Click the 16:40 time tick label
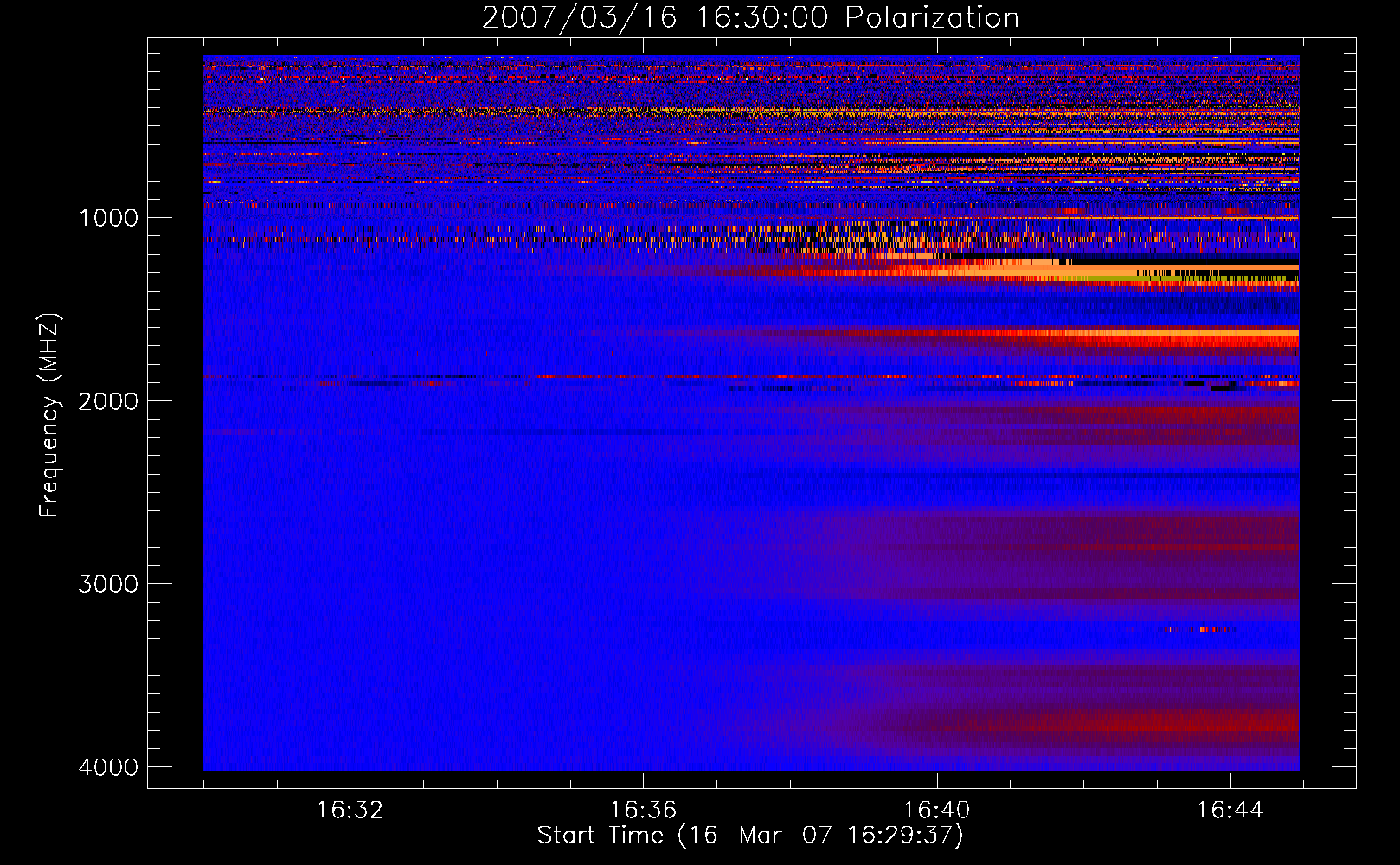This screenshot has height=865, width=1400. point(936,811)
